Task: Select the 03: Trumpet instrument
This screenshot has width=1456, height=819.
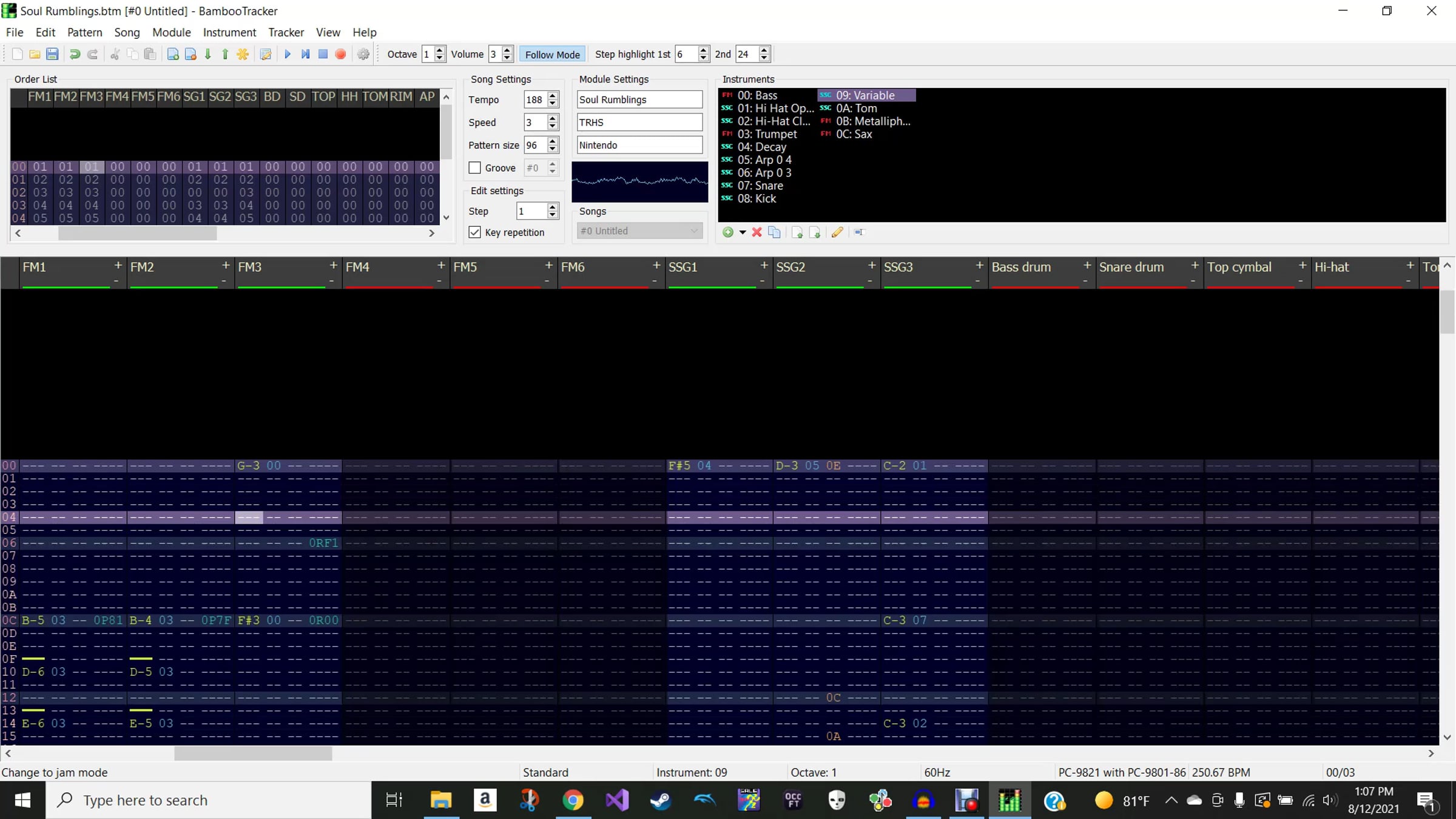Action: coord(767,134)
